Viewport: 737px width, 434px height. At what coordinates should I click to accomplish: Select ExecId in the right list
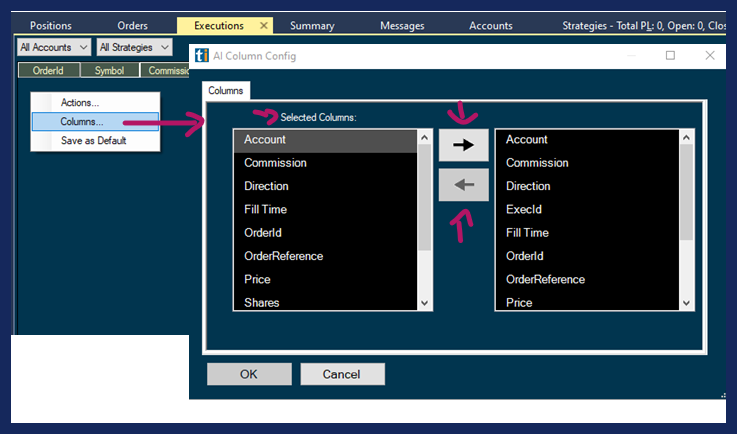coord(525,209)
